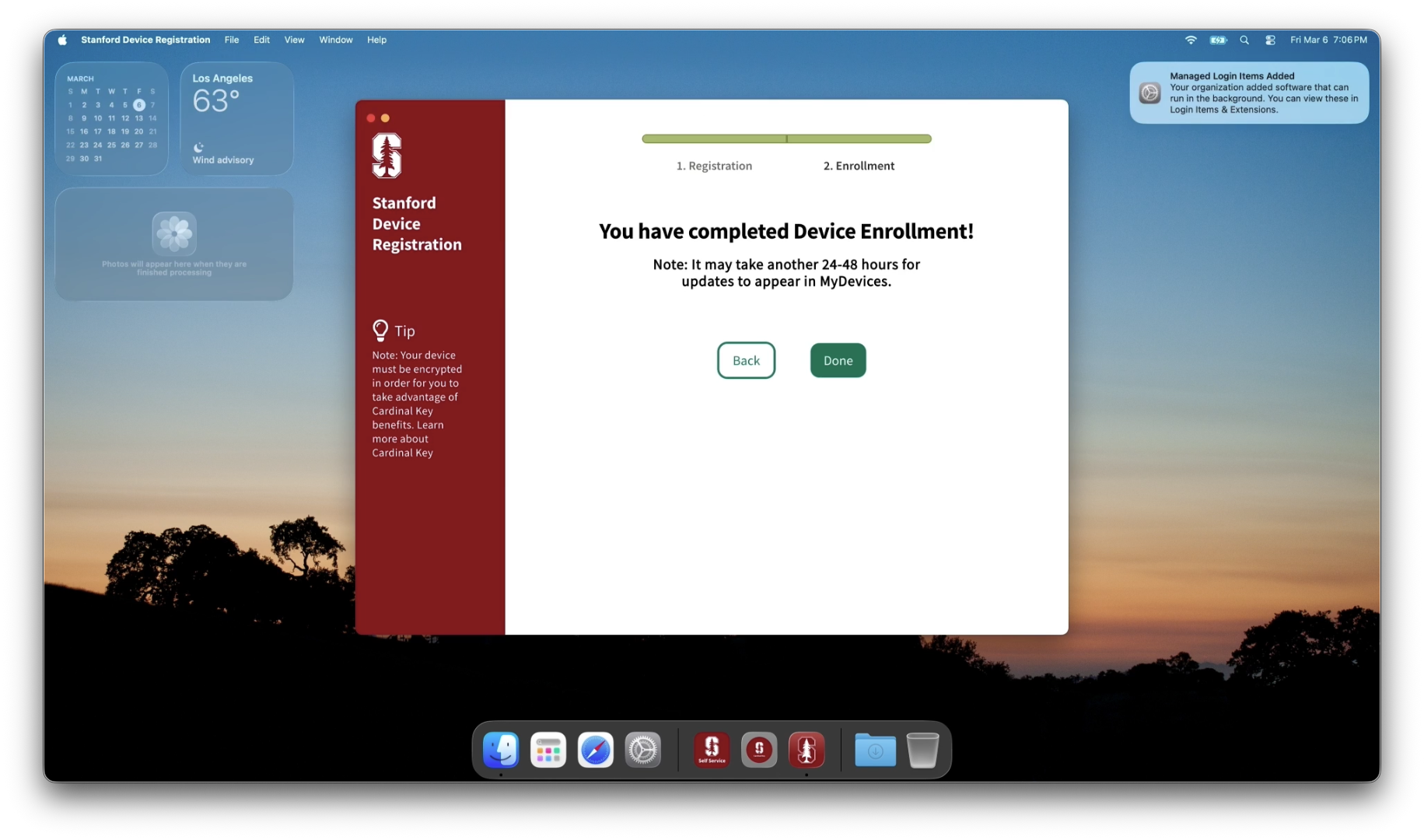Open the Downloads folder in the Dock
This screenshot has width=1424, height=840.
click(x=874, y=749)
